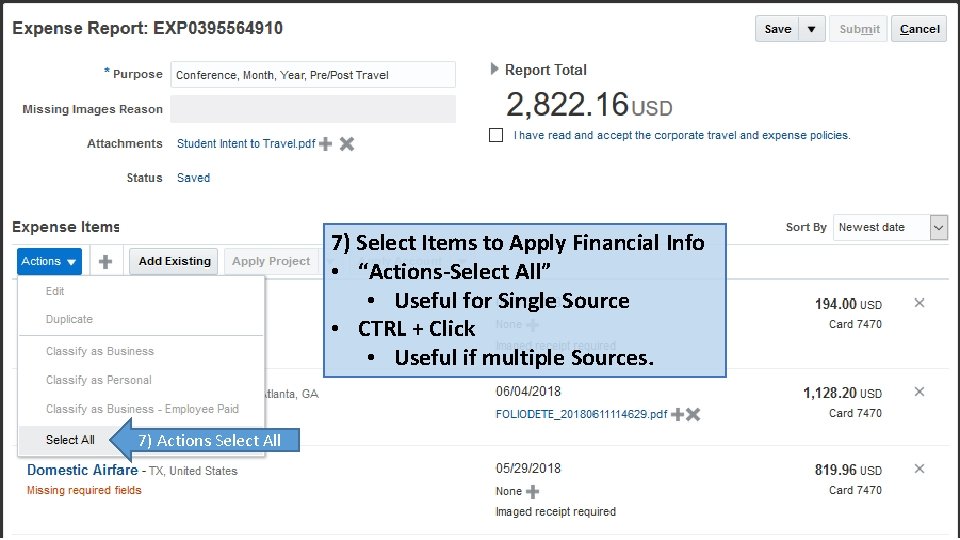This screenshot has height=540, width=960.
Task: Click the 194.00 USD amount
Action: (848, 304)
